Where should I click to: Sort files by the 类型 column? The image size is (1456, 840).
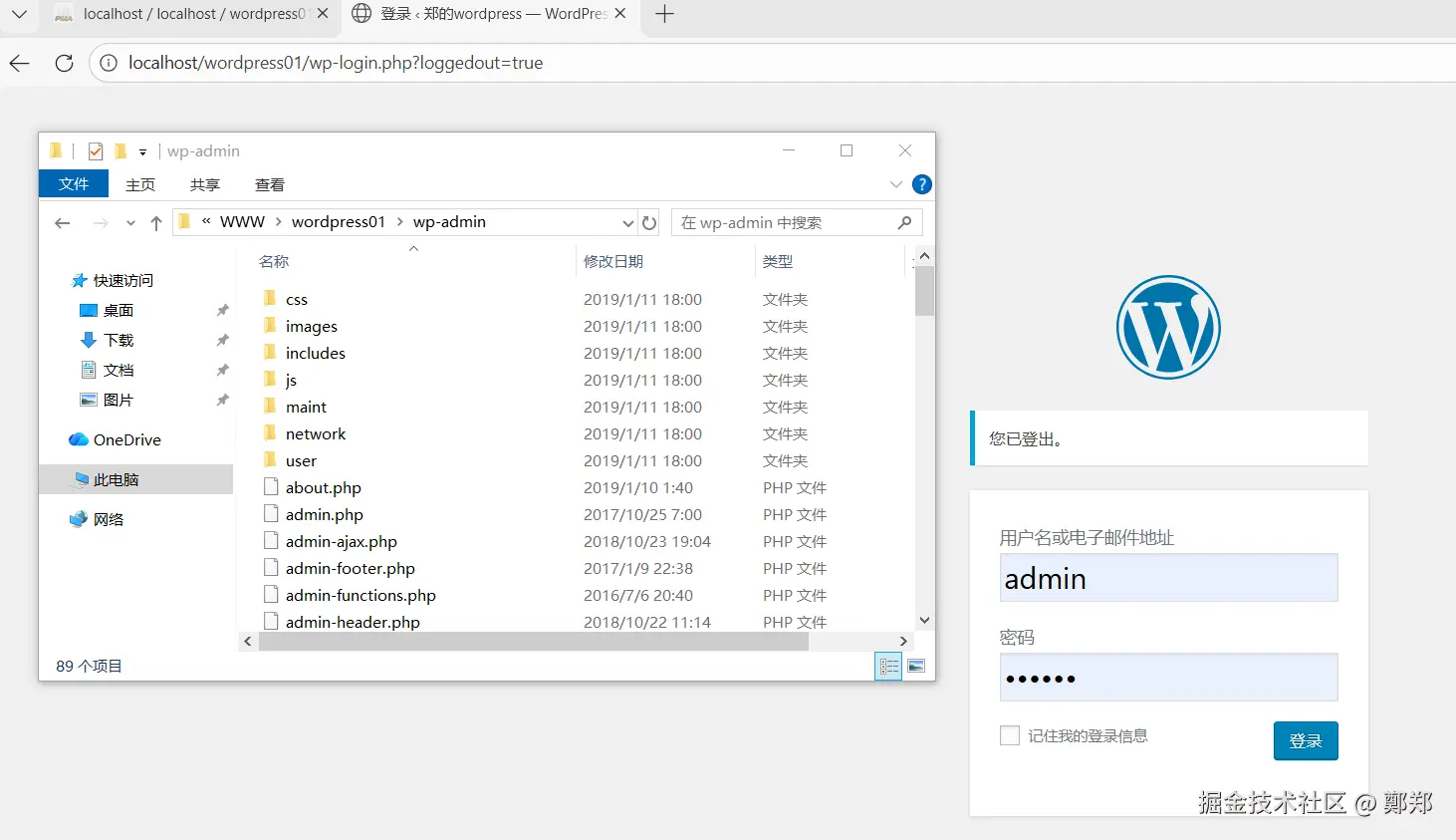pos(778,262)
